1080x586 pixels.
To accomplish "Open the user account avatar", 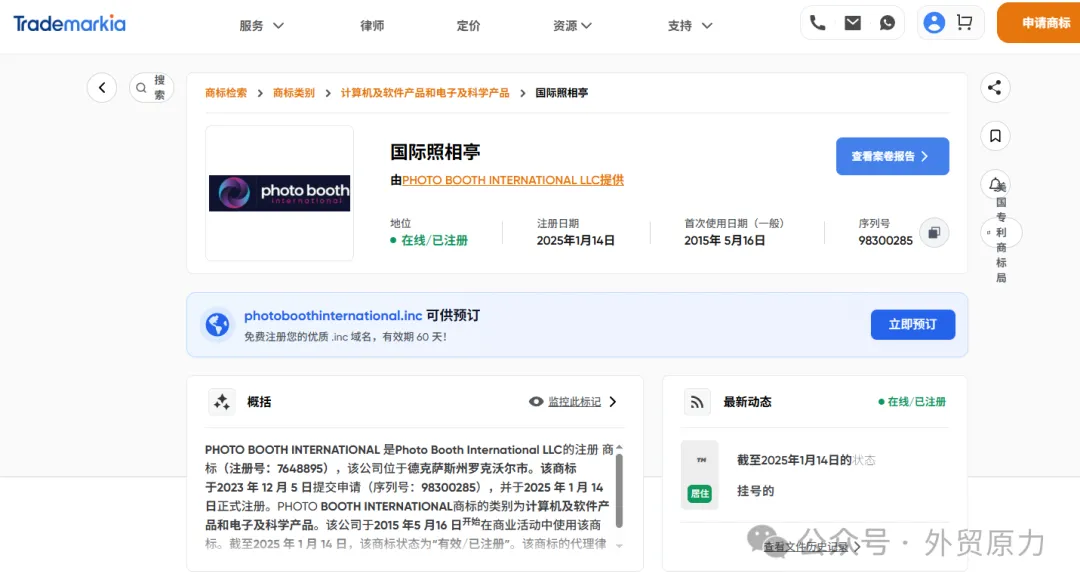I will (934, 21).
